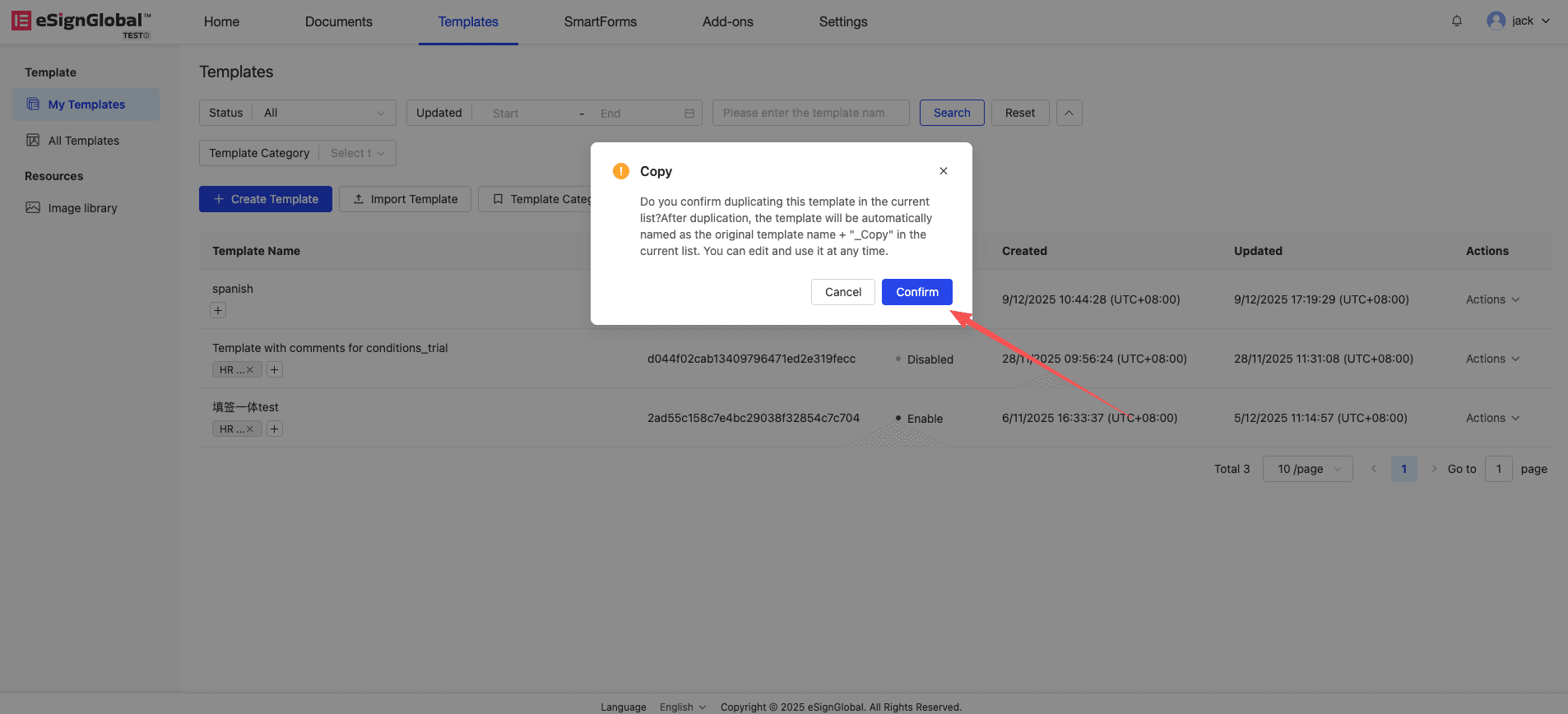Add tag to Template with comments row
1568x714 pixels.
[x=275, y=370]
